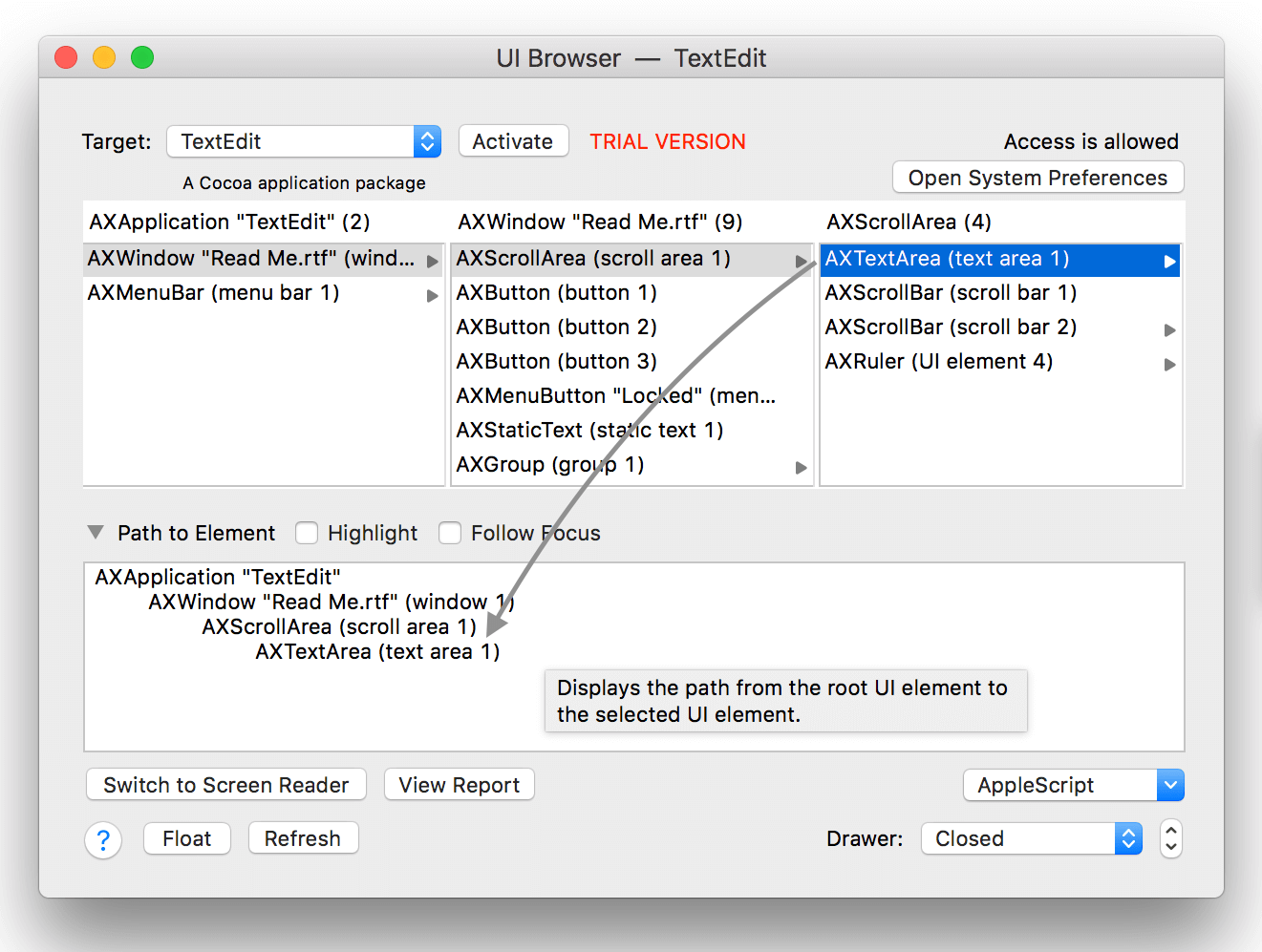1262x952 pixels.
Task: Click the TRIAL VERSION label
Action: tap(668, 141)
